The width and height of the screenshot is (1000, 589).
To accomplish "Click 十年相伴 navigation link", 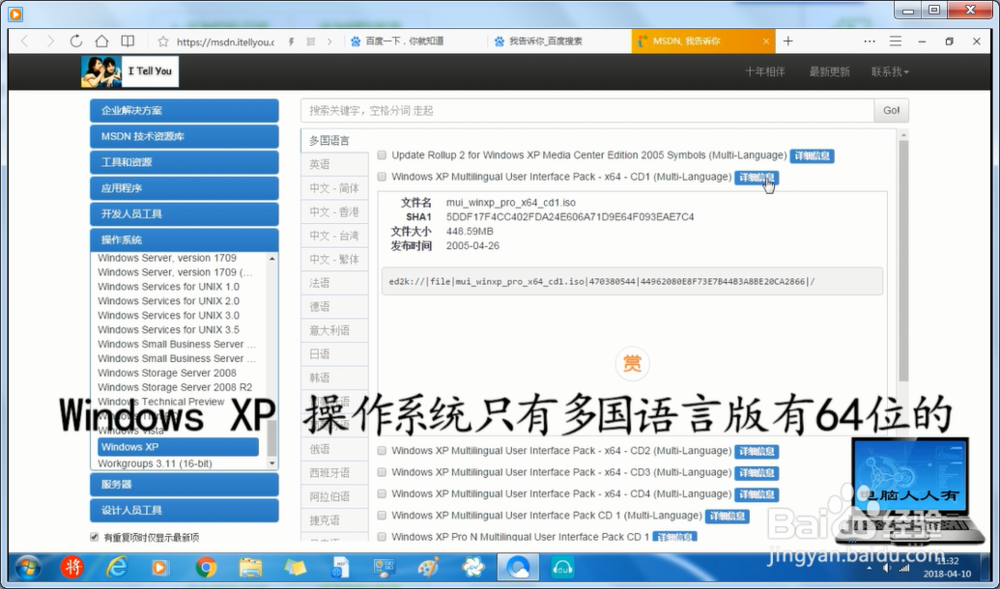I will (x=765, y=72).
